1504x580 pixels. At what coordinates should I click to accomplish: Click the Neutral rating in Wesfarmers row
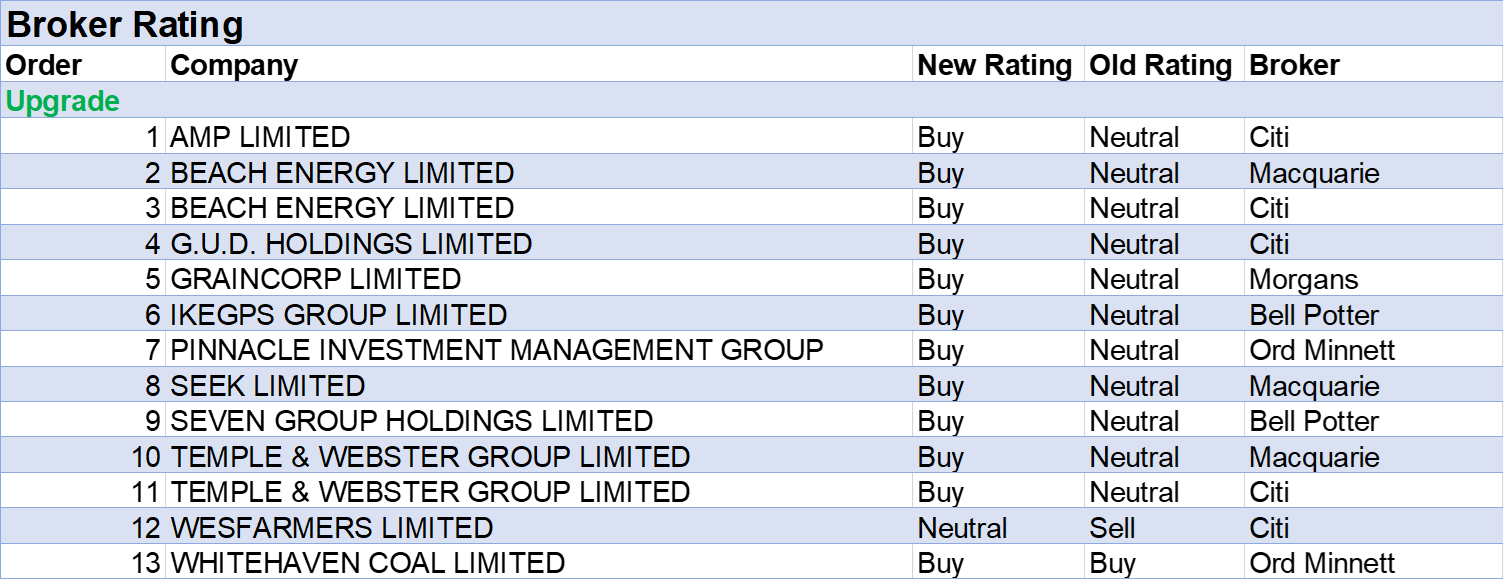962,528
